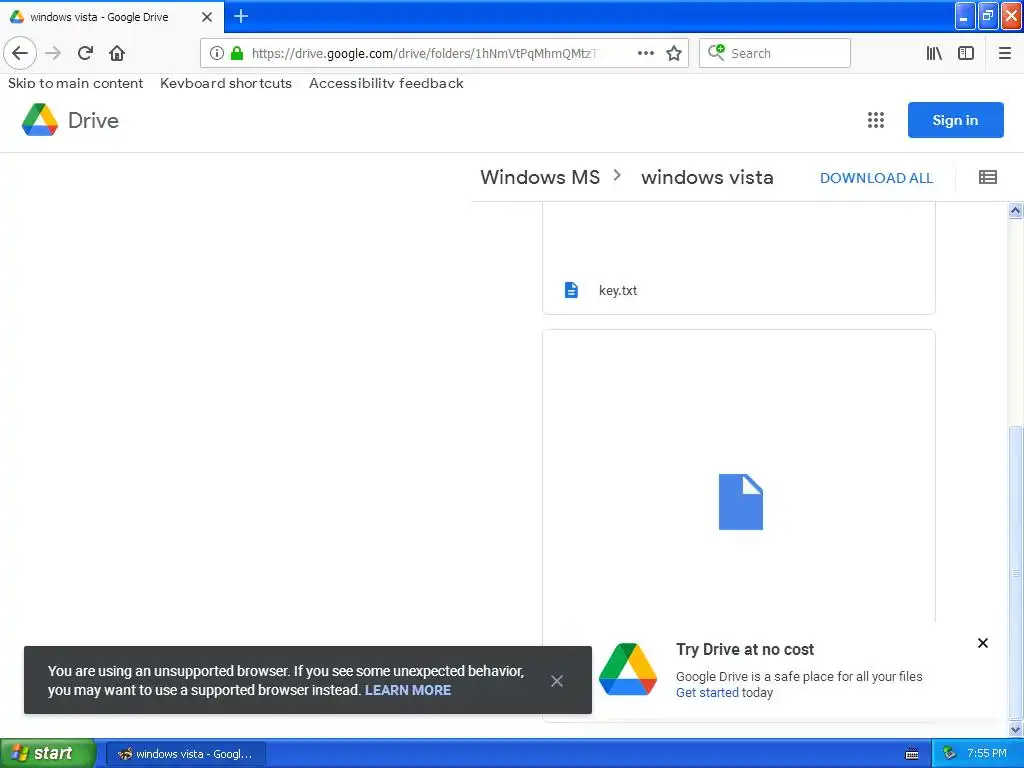Open the Google apps grid
Screen dimensions: 1024x768
click(x=876, y=120)
